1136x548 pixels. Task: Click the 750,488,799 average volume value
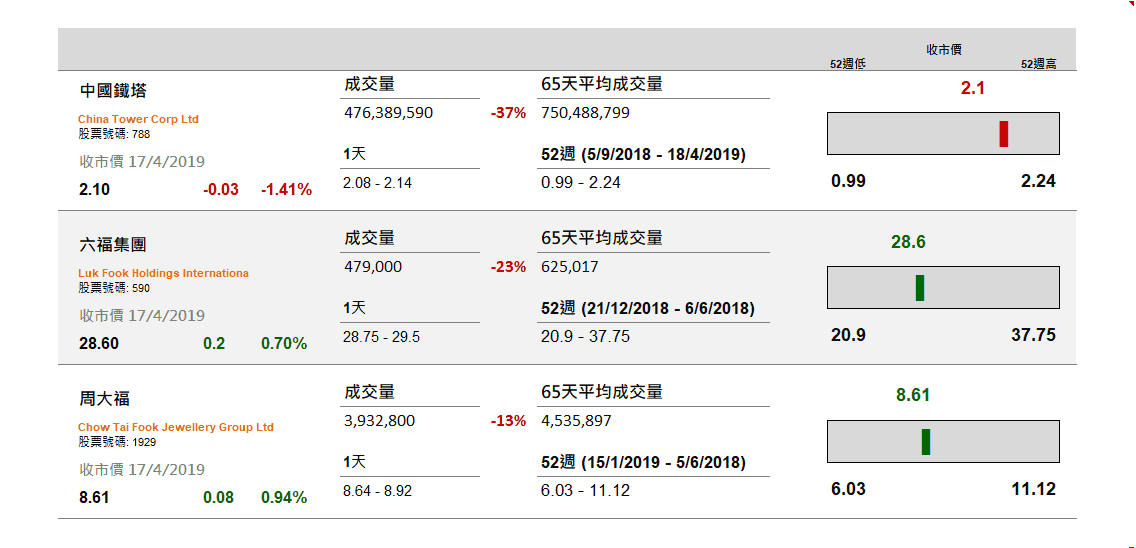585,113
